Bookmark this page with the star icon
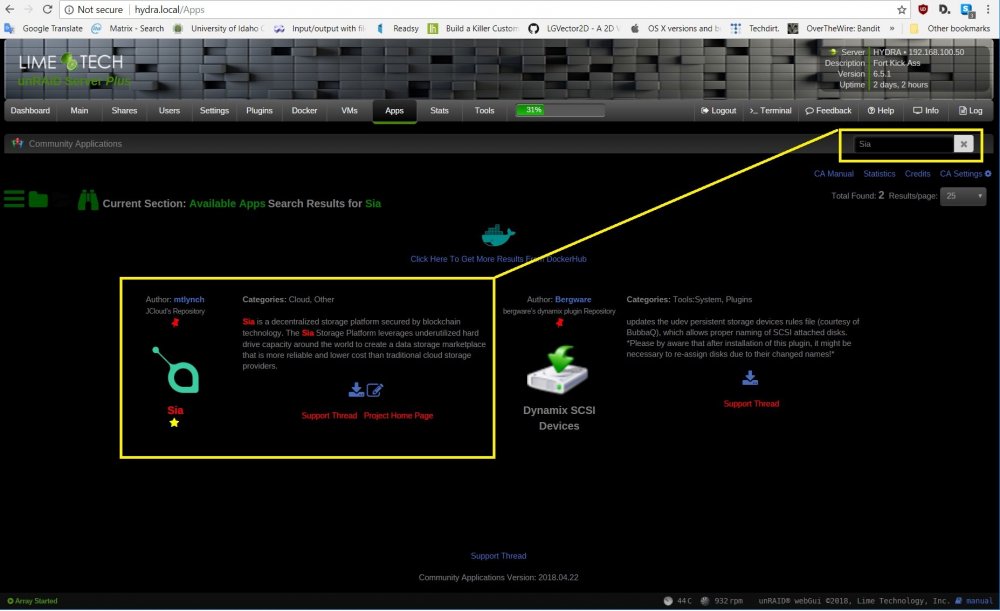The height and width of the screenshot is (611, 1000). click(902, 10)
